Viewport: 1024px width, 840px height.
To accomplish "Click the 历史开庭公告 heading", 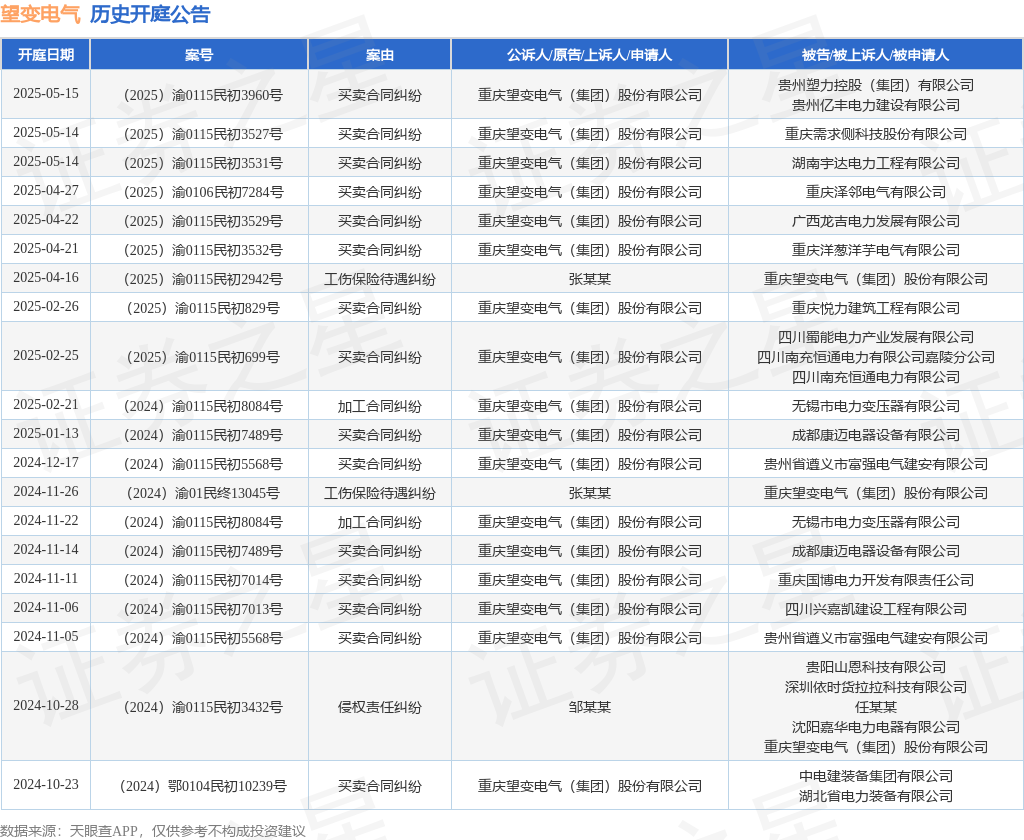I will pos(150,14).
